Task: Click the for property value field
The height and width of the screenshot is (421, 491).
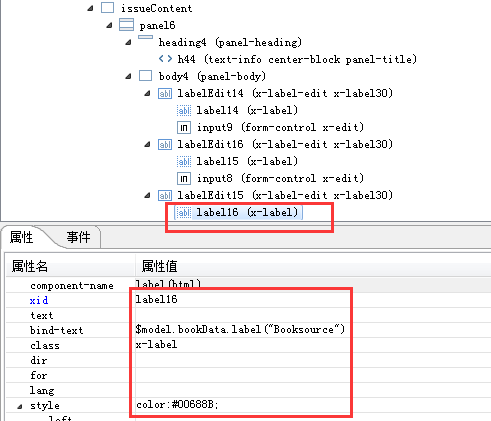Action: coord(313,375)
